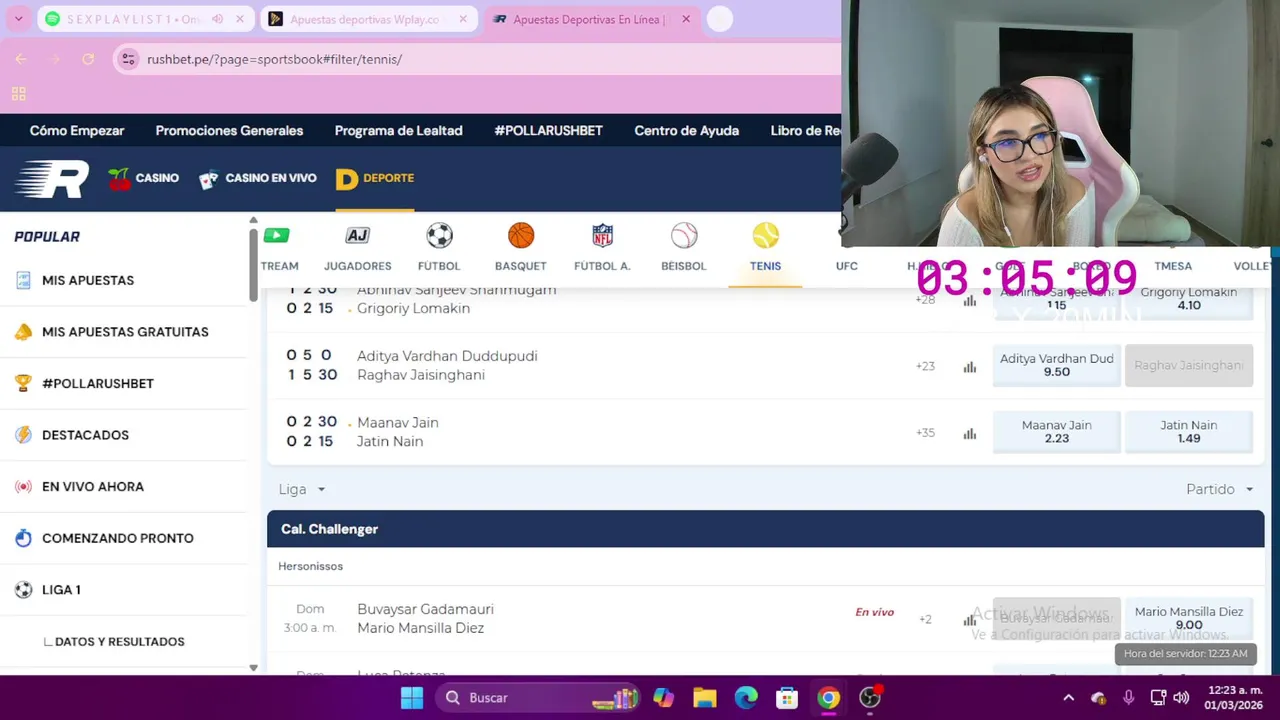The image size is (1280, 720).
Task: Open Programa de Lealtad menu item
Action: (398, 131)
